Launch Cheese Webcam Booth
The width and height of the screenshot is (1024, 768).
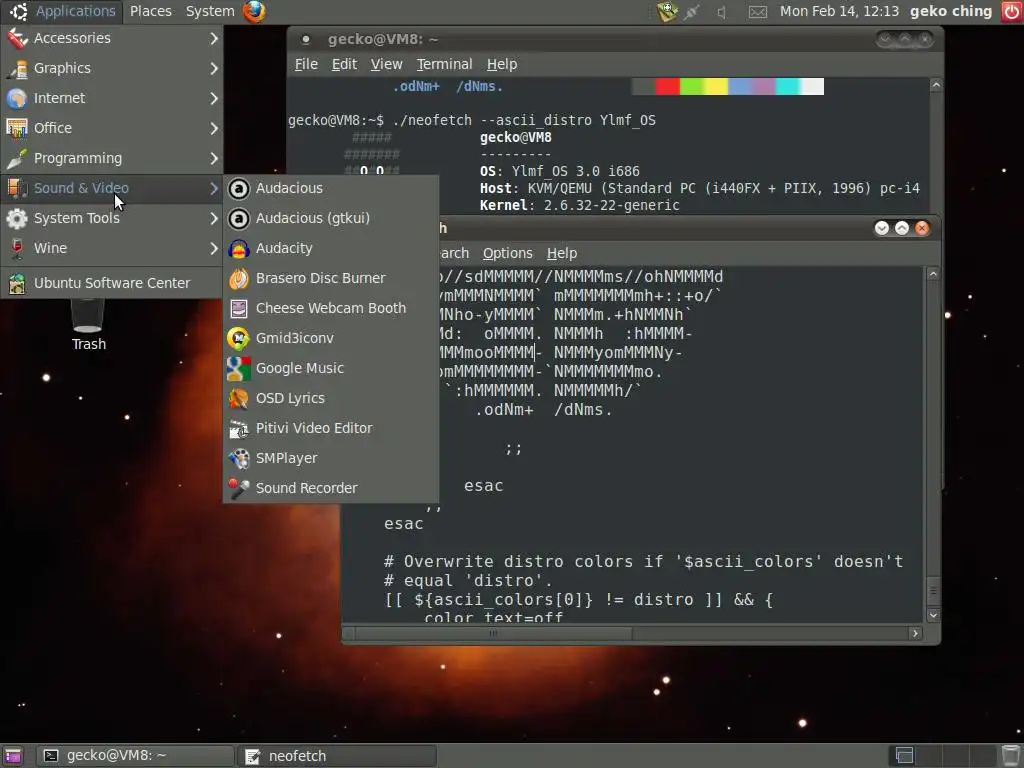click(x=330, y=308)
